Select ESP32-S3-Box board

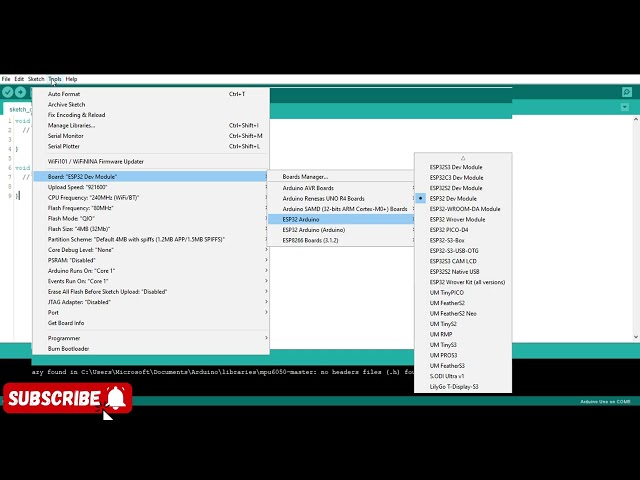coord(463,240)
